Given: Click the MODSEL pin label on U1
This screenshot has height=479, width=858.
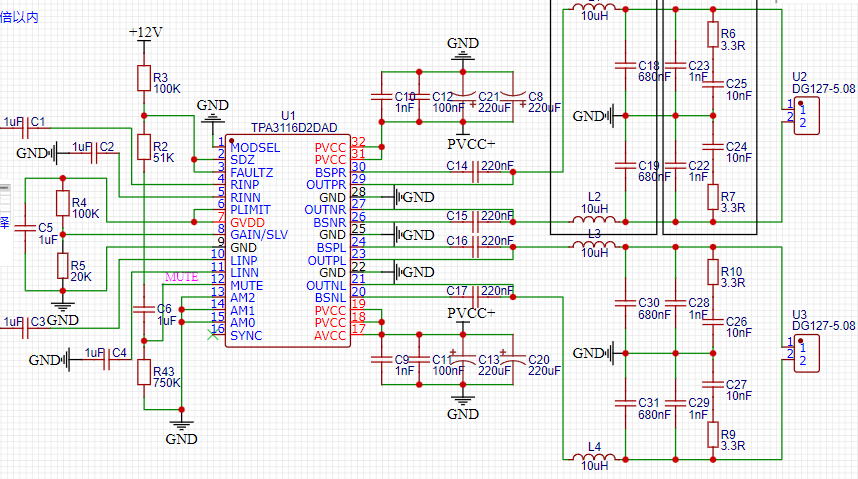Looking at the screenshot, I should pyautogui.click(x=255, y=148).
